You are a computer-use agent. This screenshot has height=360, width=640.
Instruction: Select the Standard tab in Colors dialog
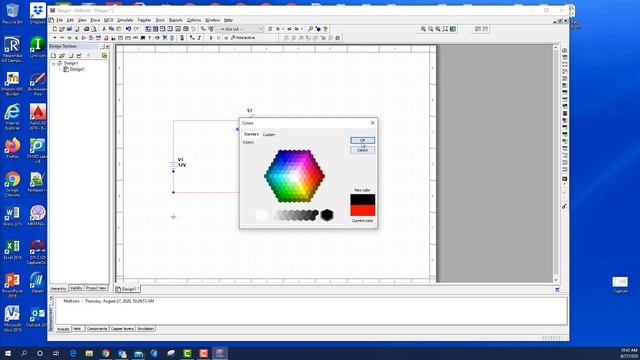(251, 134)
